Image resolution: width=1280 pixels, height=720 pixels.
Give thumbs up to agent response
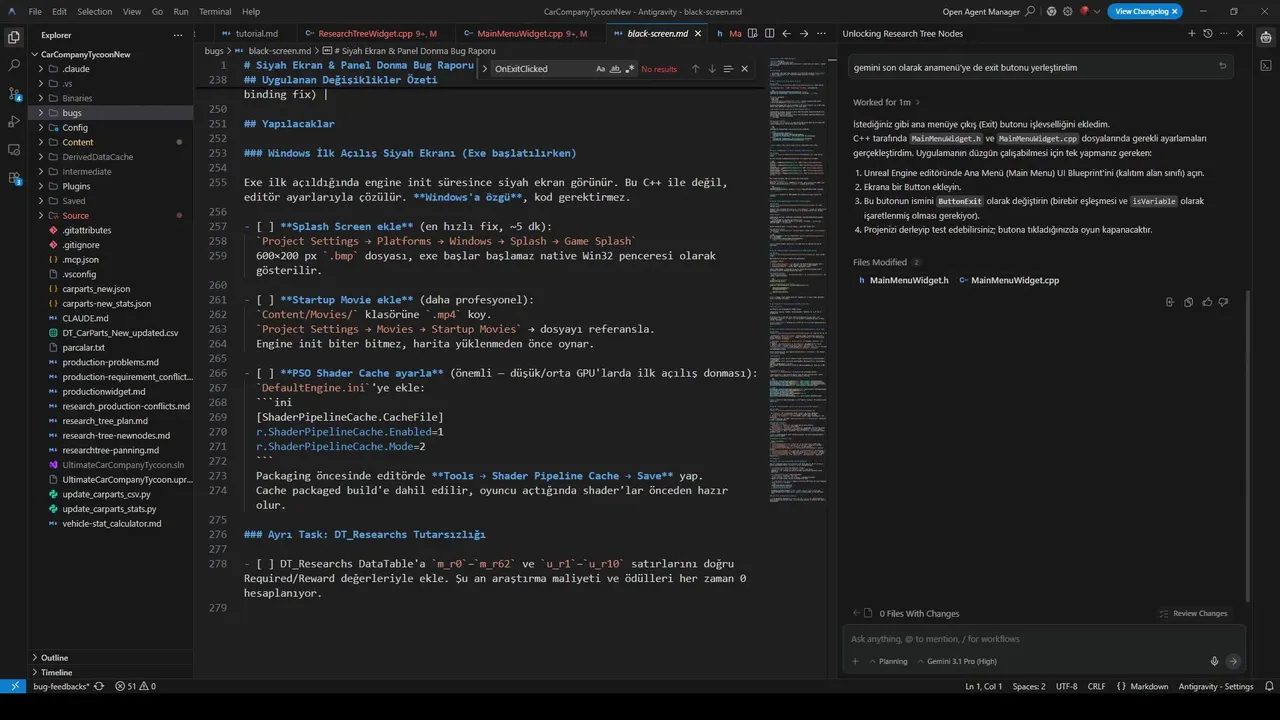pyautogui.click(x=1207, y=302)
